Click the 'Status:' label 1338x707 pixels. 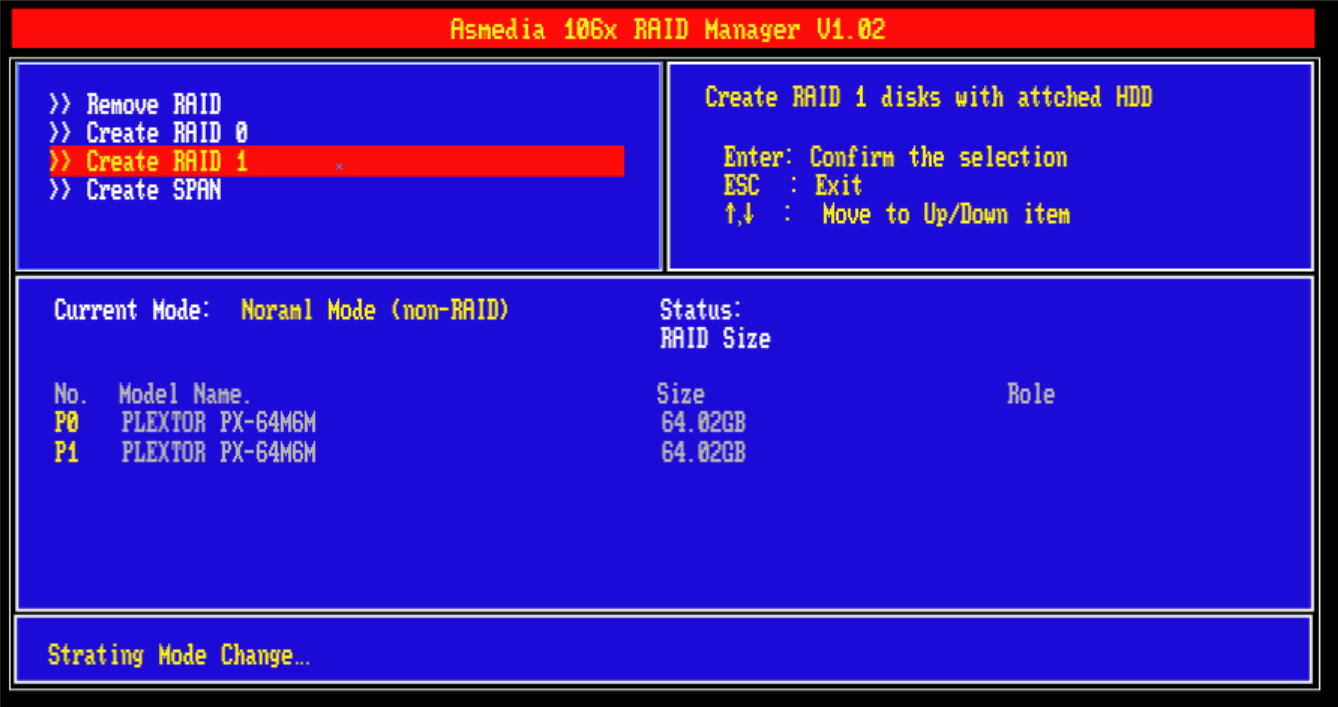(x=701, y=310)
